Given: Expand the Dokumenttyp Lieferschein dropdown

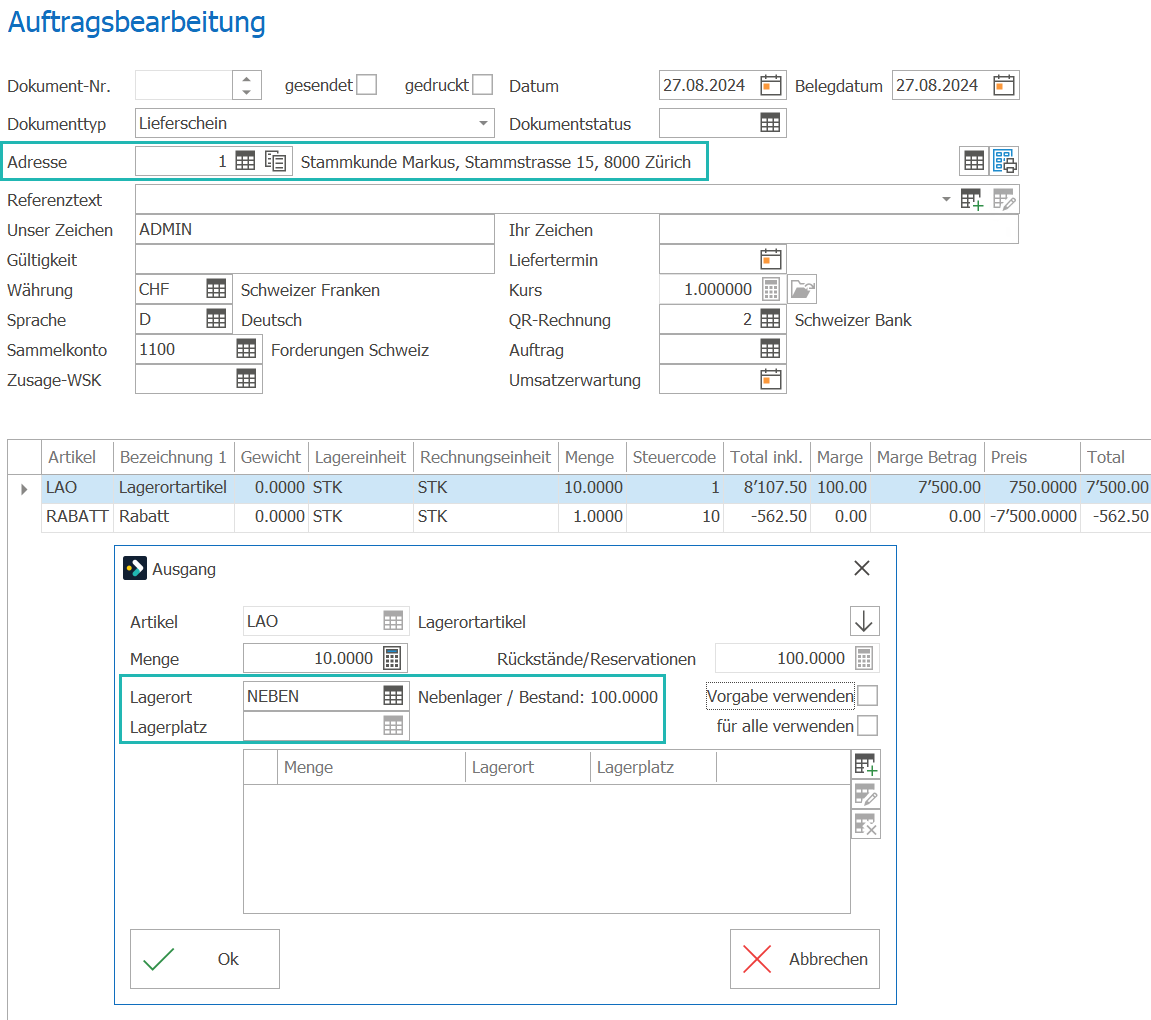Looking at the screenshot, I should (483, 123).
